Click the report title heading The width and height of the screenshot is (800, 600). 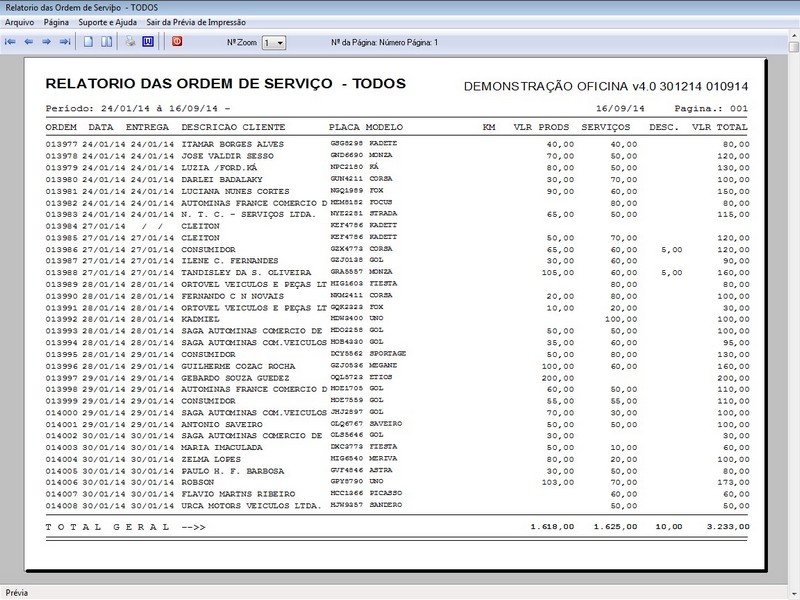point(226,84)
